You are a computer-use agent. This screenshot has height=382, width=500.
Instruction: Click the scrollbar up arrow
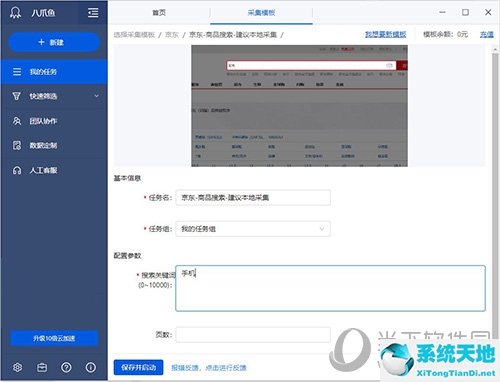coord(495,50)
